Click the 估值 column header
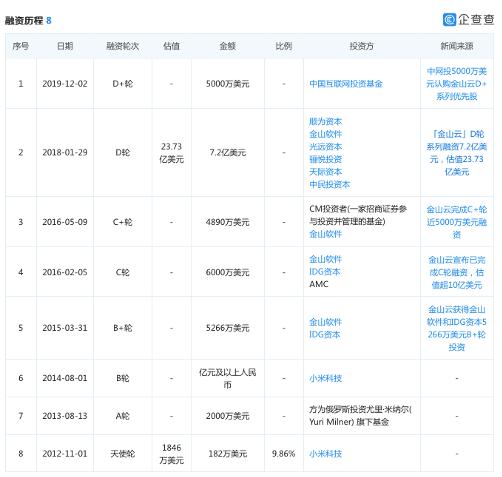This screenshot has height=477, width=502. click(x=171, y=46)
